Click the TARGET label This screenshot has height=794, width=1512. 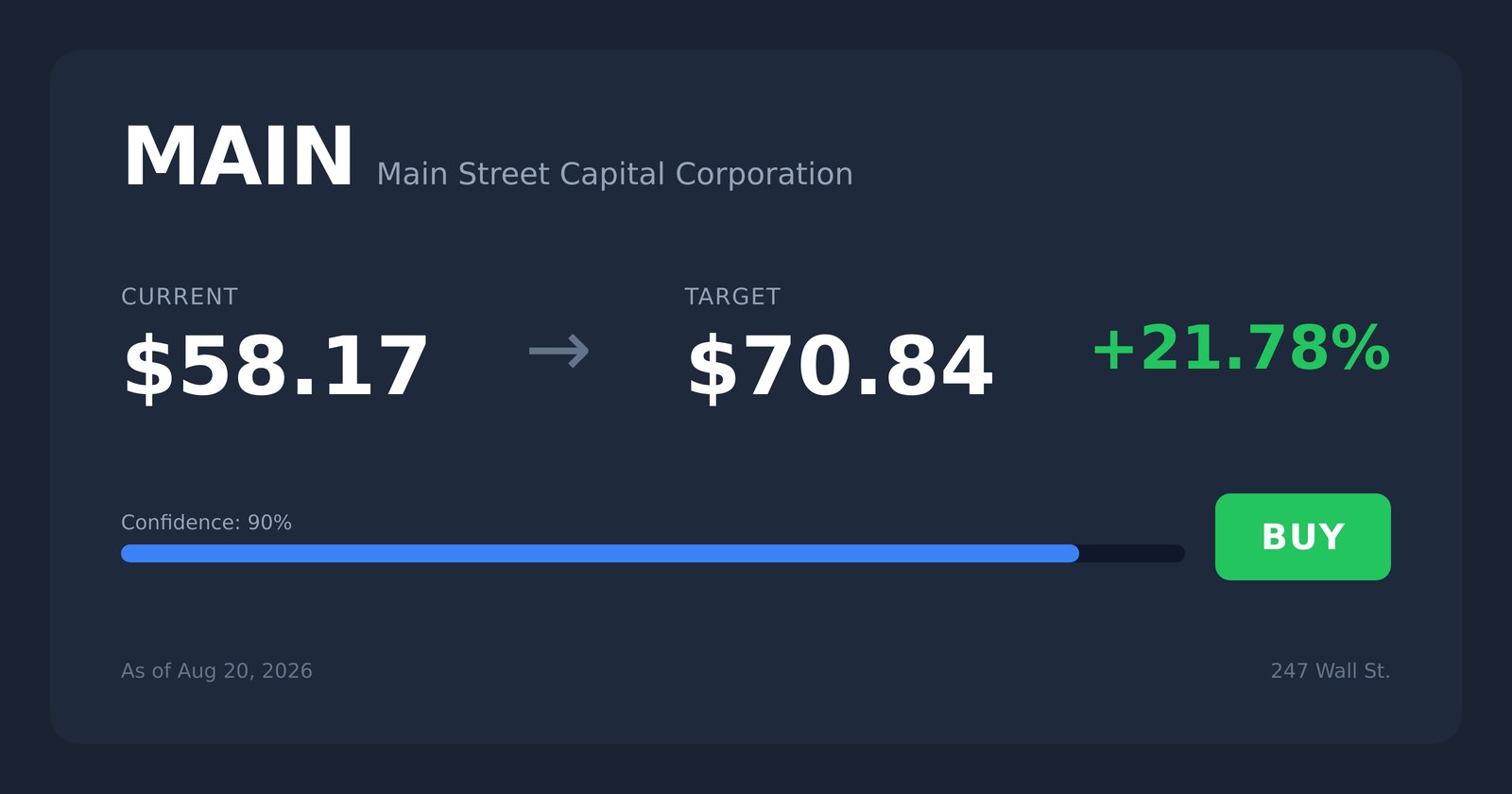click(x=732, y=297)
